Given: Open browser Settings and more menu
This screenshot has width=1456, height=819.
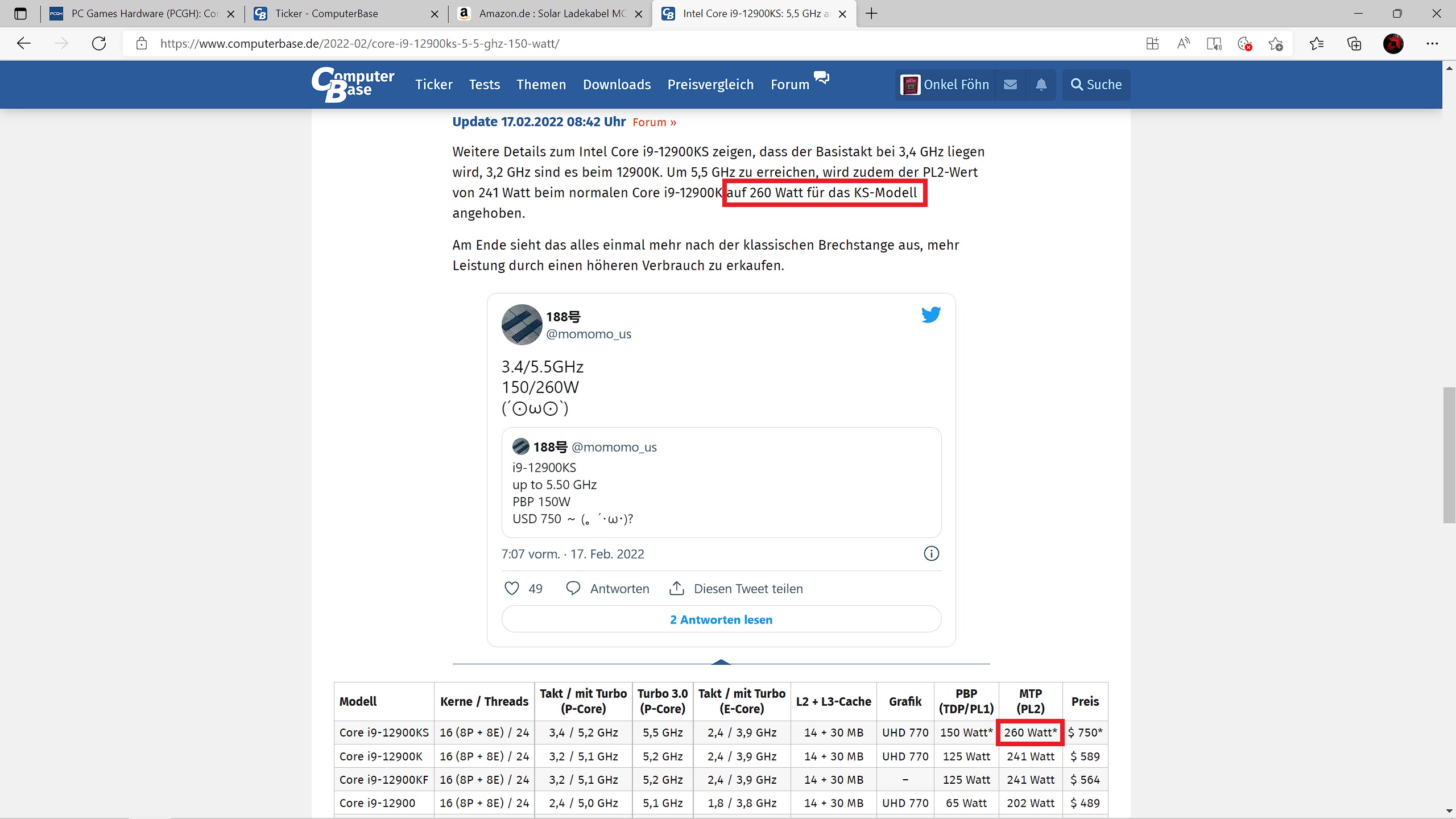Looking at the screenshot, I should 1432,44.
